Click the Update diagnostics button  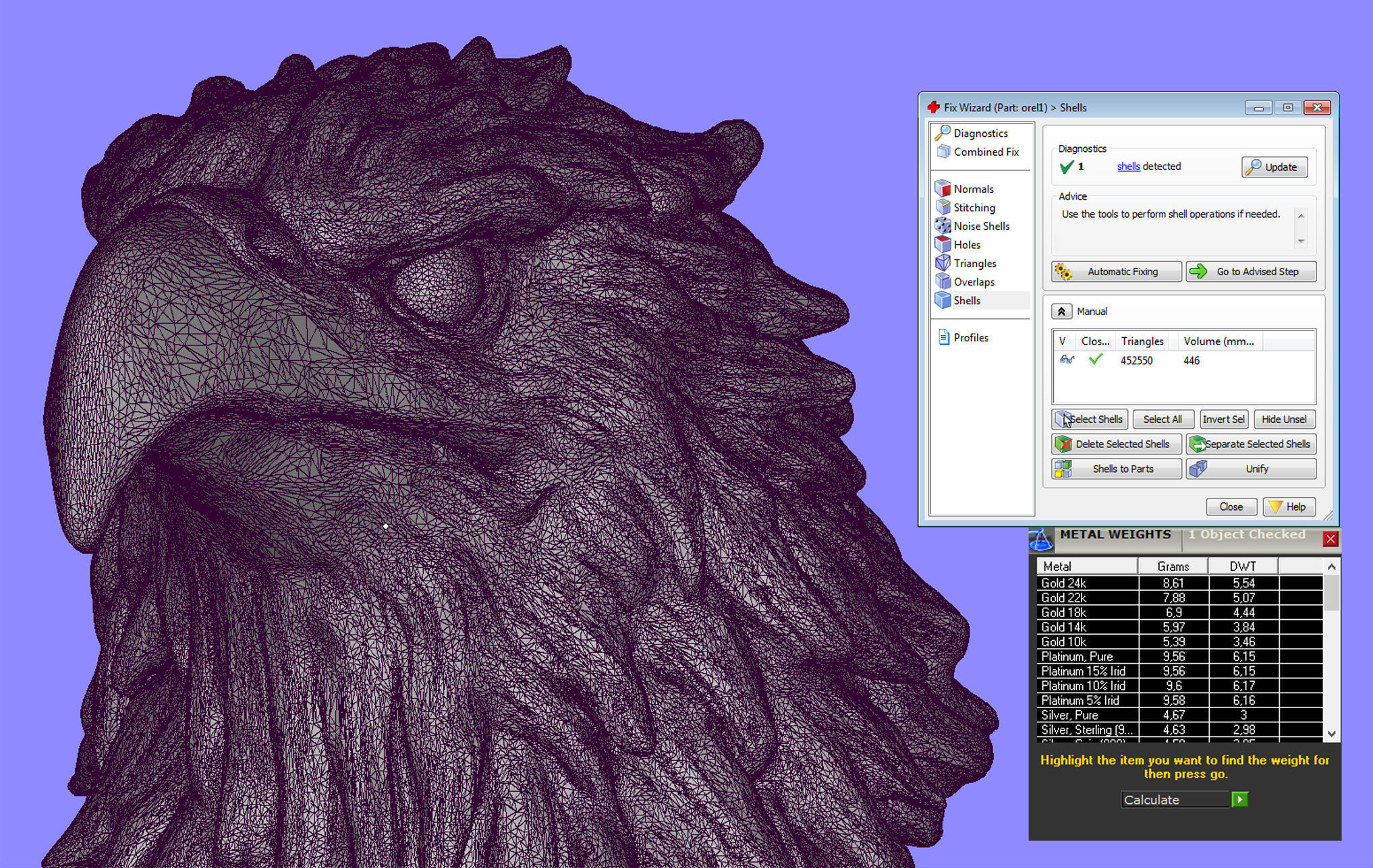1274,167
